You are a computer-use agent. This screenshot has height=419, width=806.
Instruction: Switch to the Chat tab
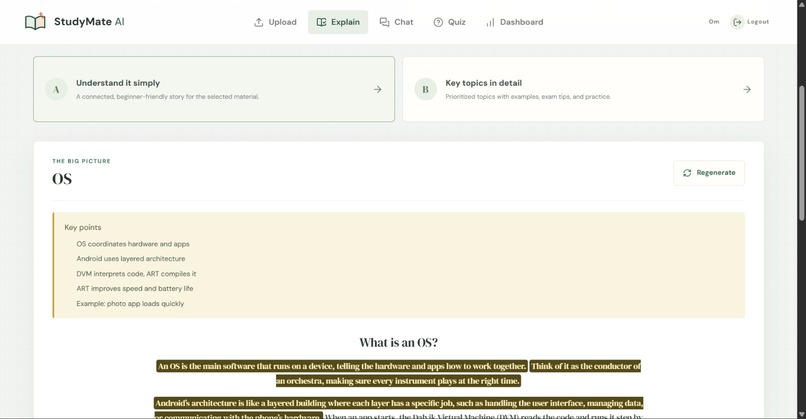[396, 22]
